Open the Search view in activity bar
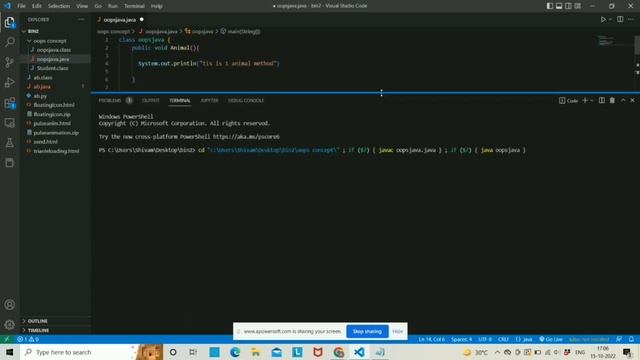The image size is (640, 360). [x=9, y=42]
